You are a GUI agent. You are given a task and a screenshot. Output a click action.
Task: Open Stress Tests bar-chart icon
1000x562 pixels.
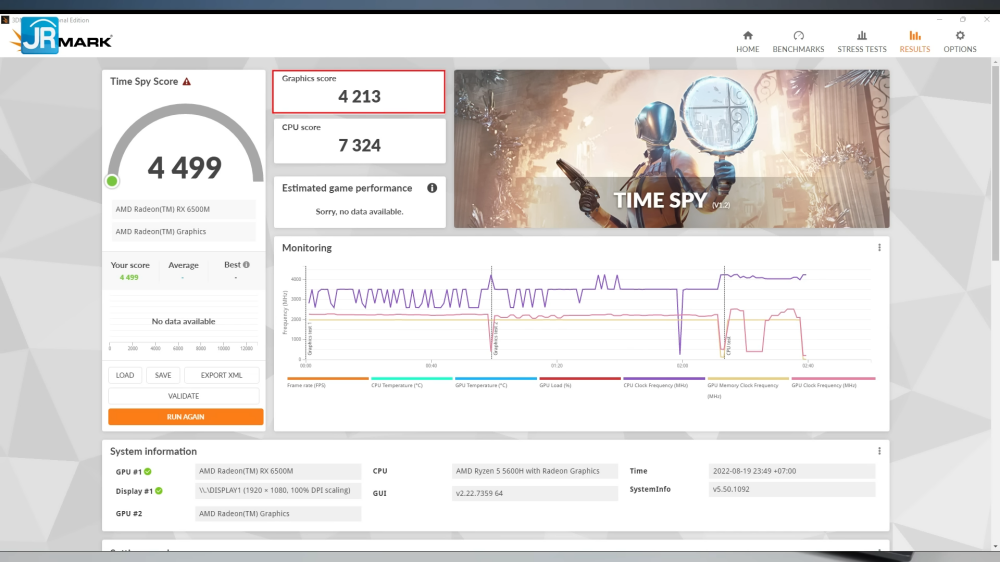[x=861, y=36]
